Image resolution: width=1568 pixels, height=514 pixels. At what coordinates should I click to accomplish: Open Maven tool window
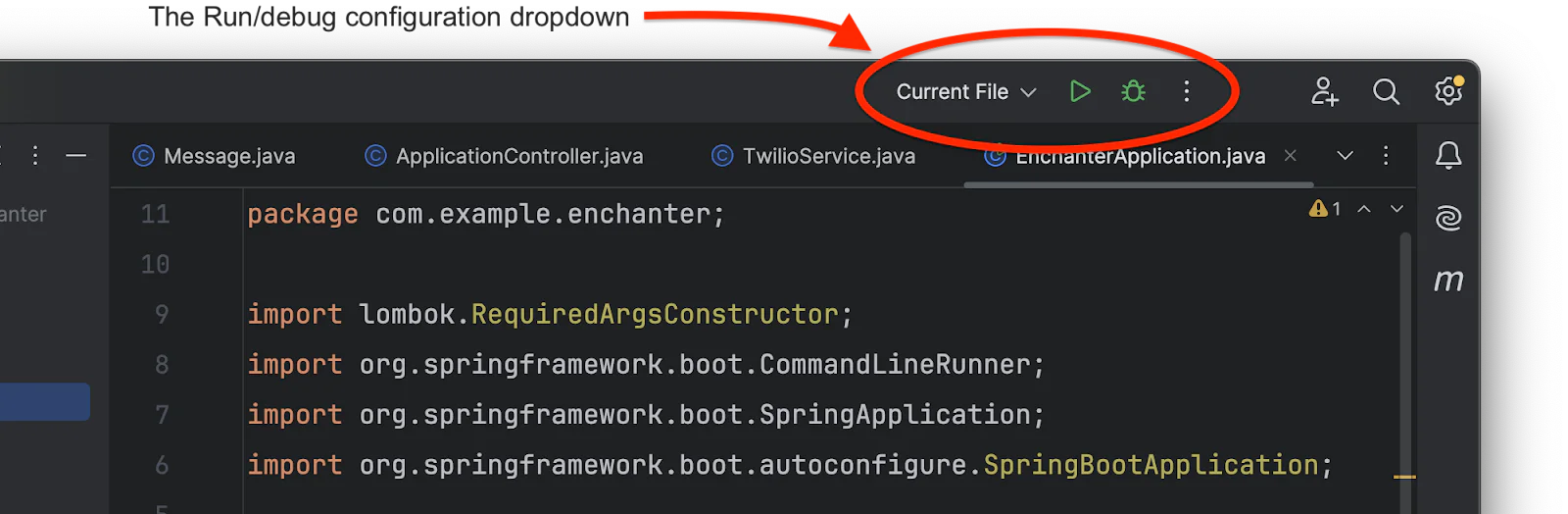(1448, 281)
